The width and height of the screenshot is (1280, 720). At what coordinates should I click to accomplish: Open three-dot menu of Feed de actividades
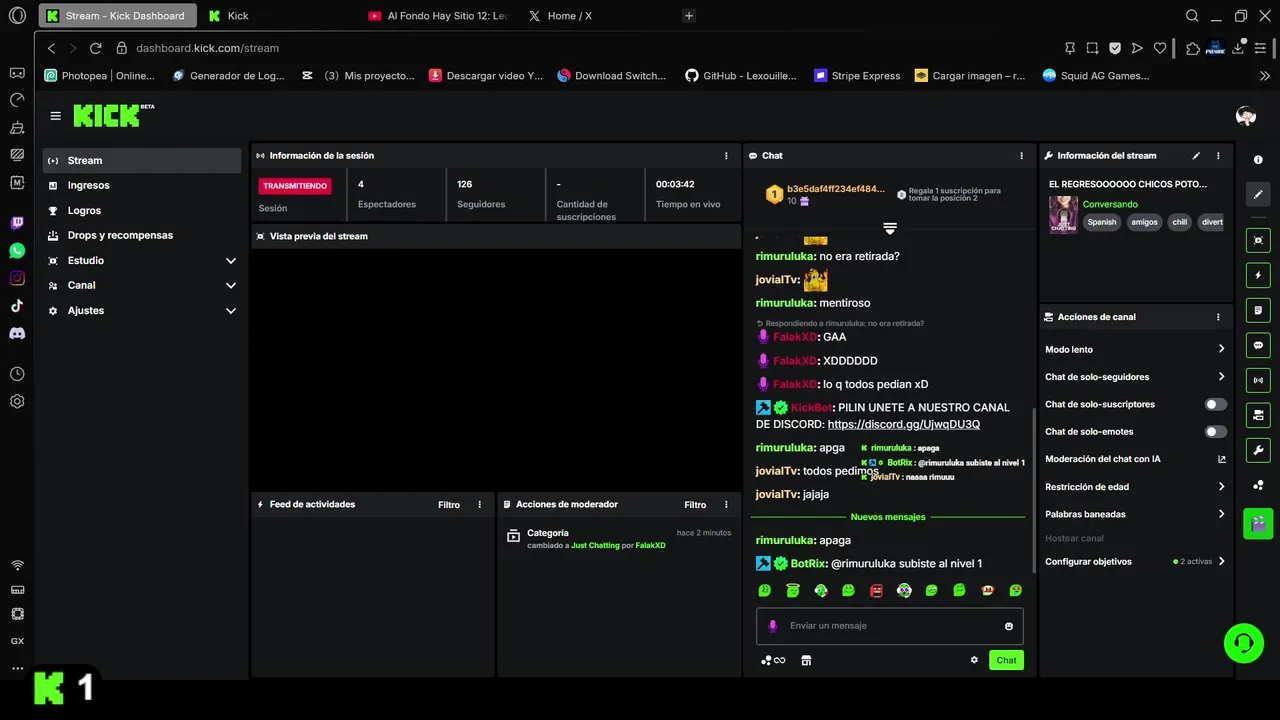click(x=479, y=505)
